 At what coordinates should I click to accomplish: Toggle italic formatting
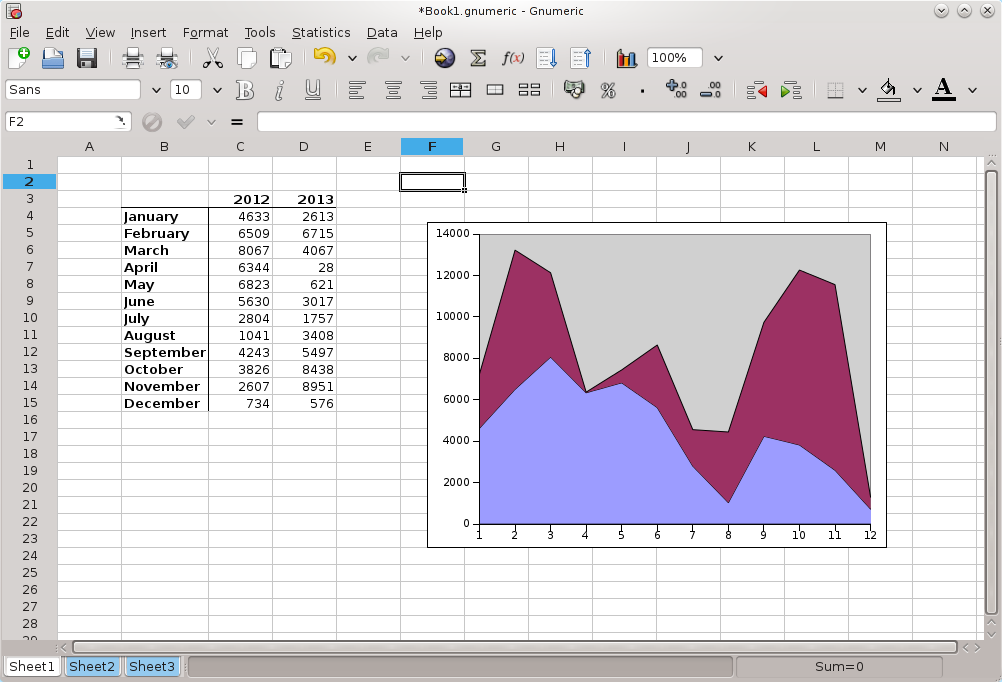pyautogui.click(x=279, y=90)
